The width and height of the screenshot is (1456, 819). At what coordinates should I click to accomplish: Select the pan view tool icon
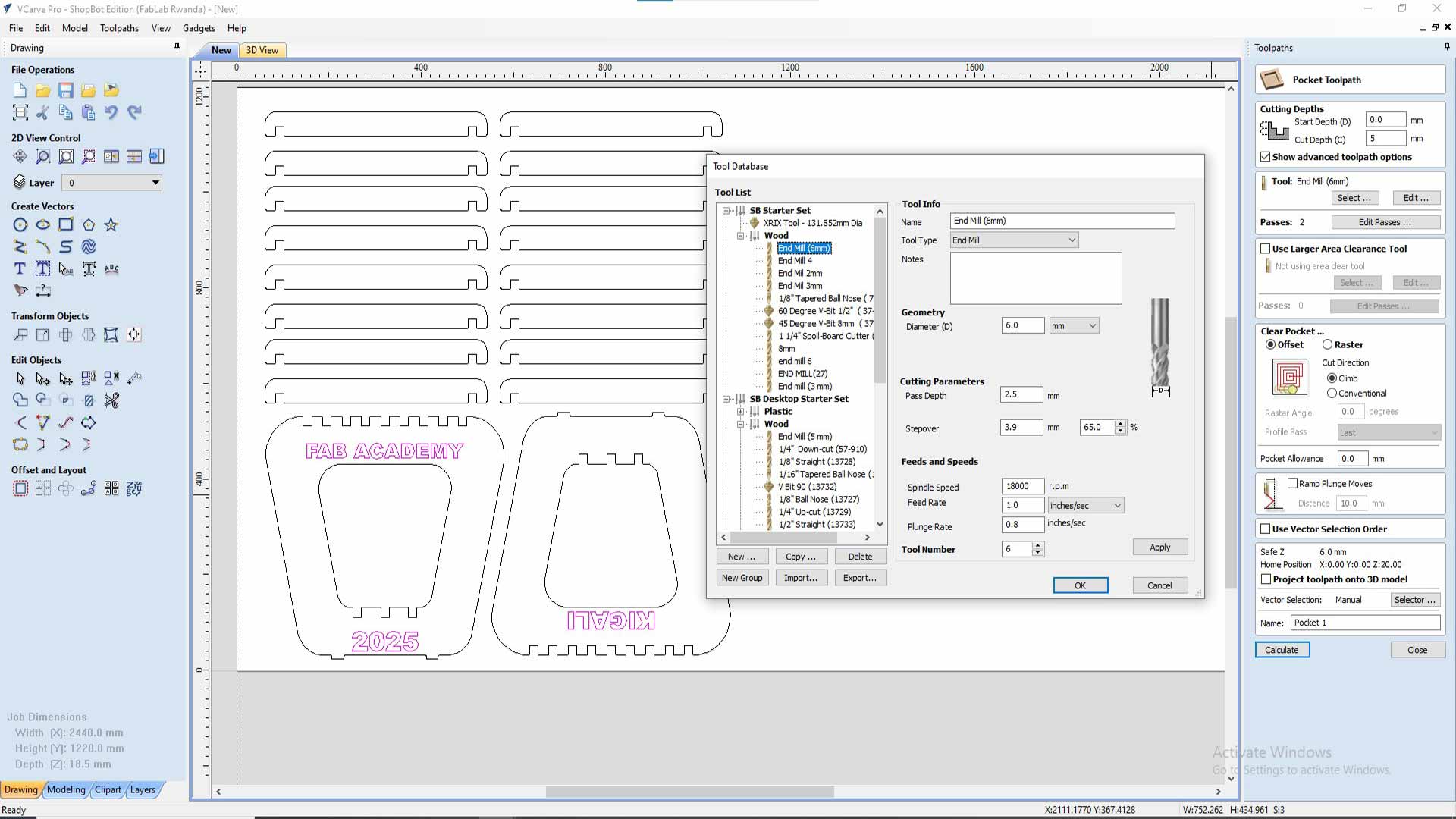pos(20,156)
